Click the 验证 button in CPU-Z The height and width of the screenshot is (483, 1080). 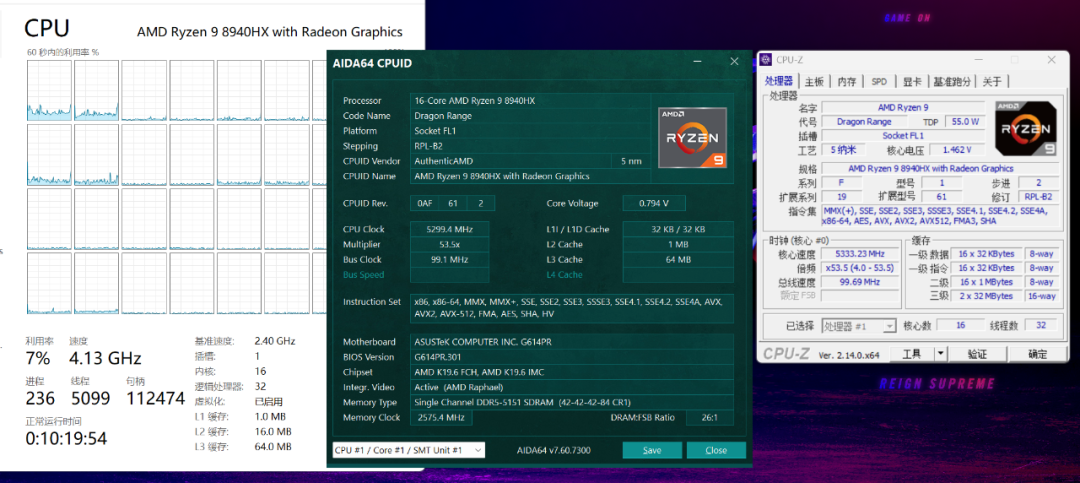click(x=977, y=354)
